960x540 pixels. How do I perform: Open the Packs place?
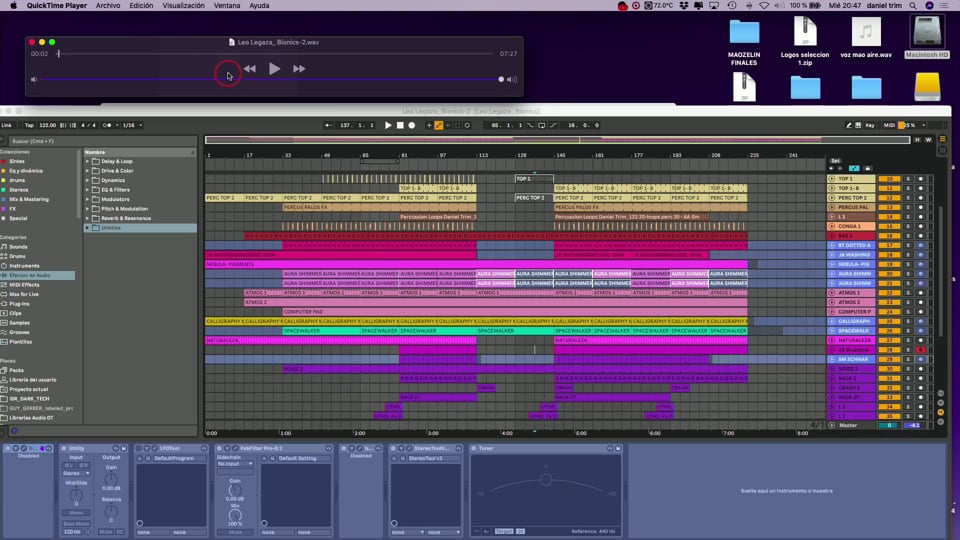click(17, 370)
